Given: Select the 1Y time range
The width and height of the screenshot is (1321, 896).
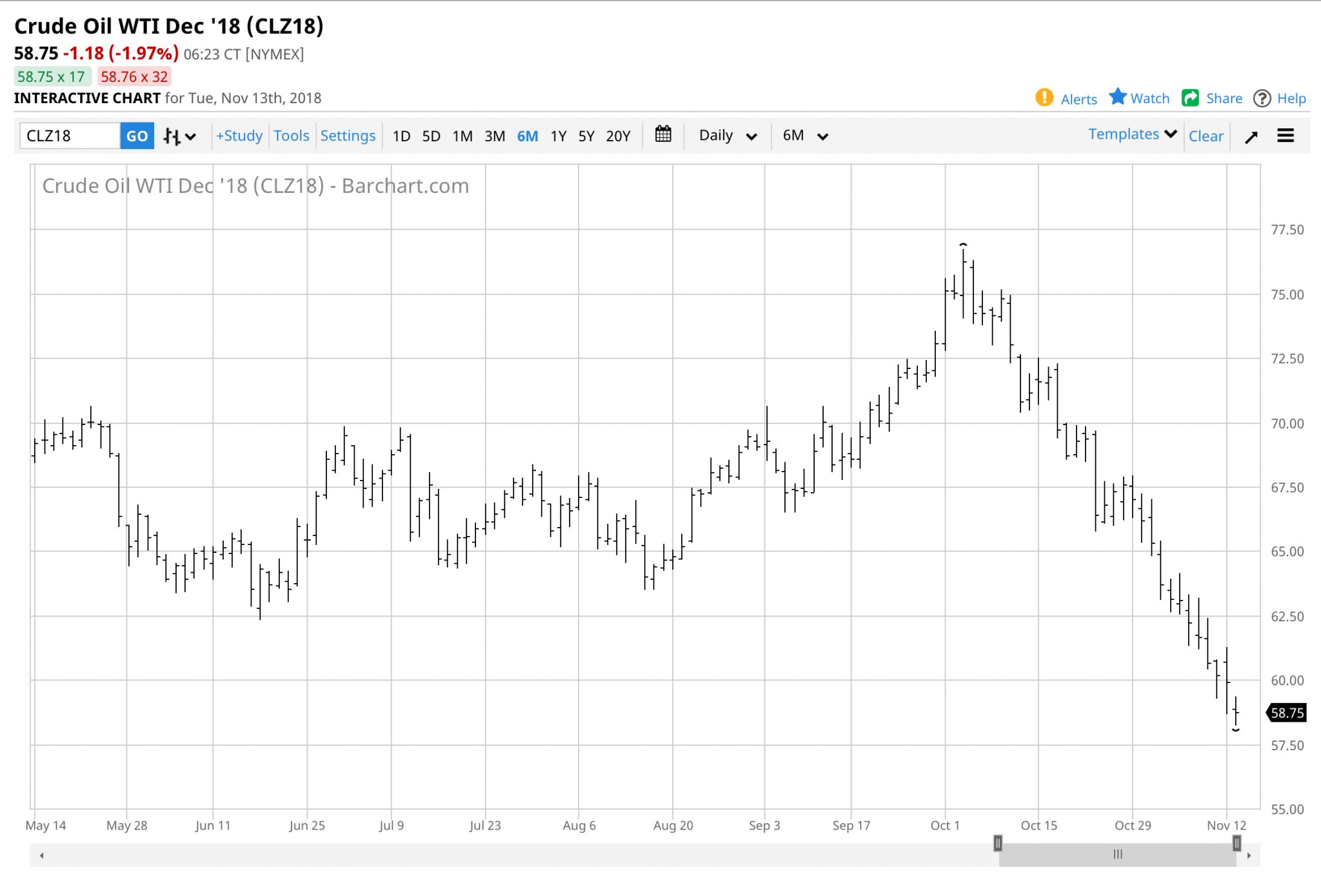Looking at the screenshot, I should tap(558, 136).
